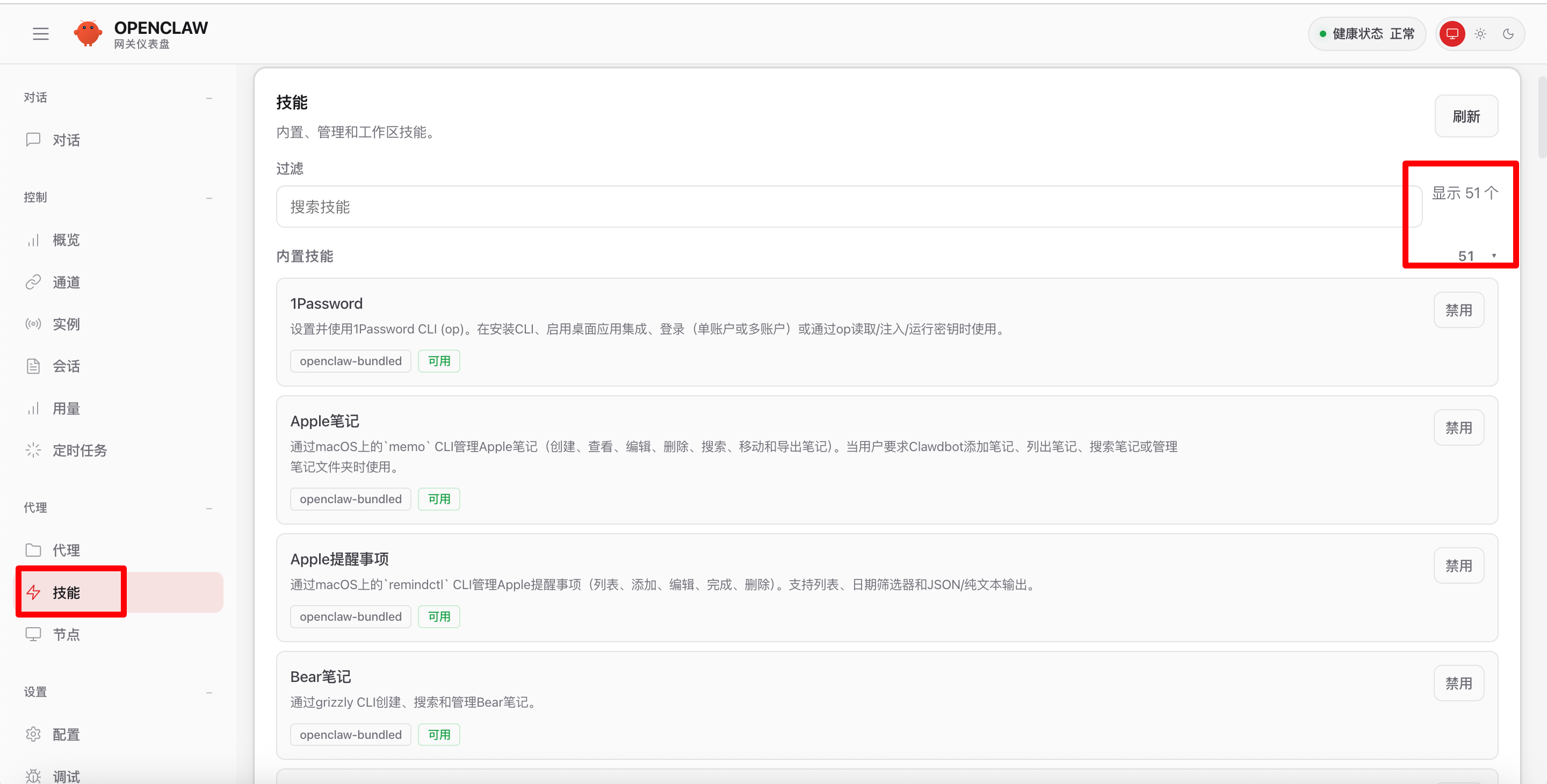This screenshot has height=784, width=1547.
Task: Collapse the 控制 sidebar section
Action: [209, 198]
